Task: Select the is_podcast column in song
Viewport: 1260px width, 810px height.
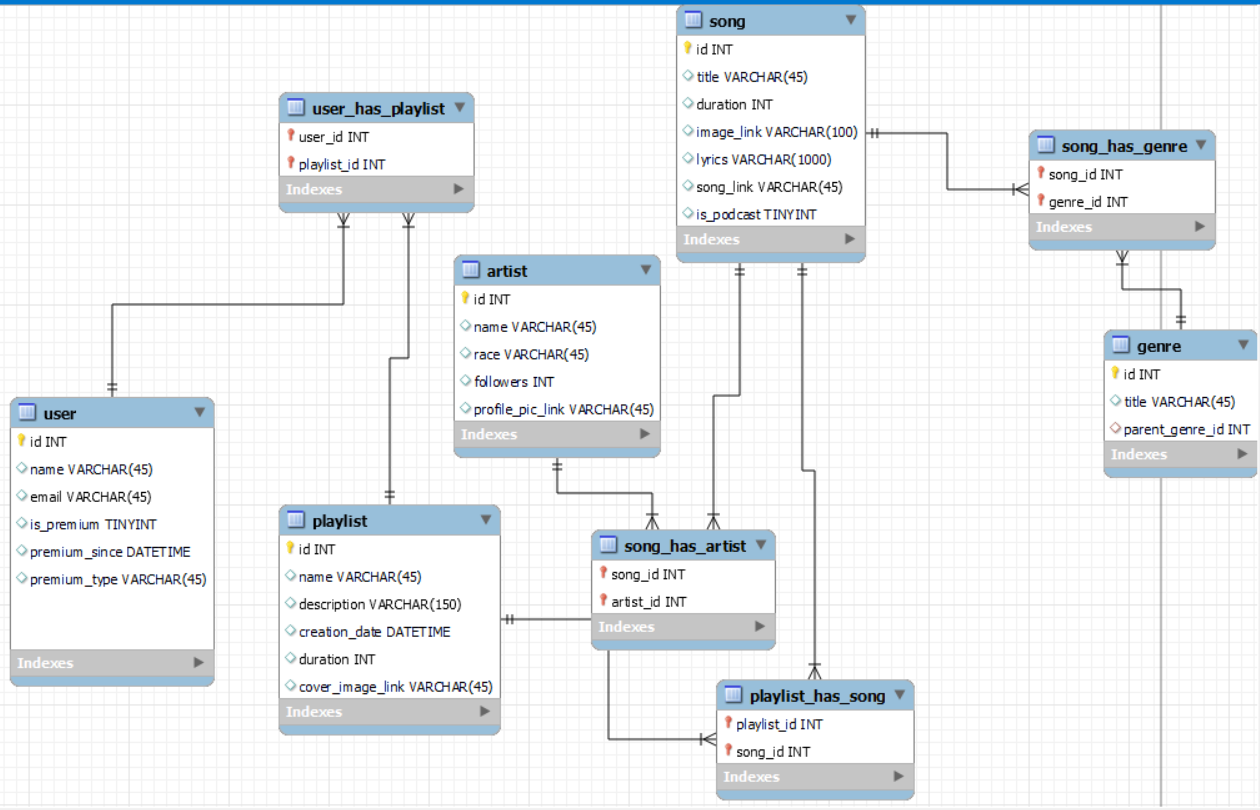Action: [x=750, y=214]
